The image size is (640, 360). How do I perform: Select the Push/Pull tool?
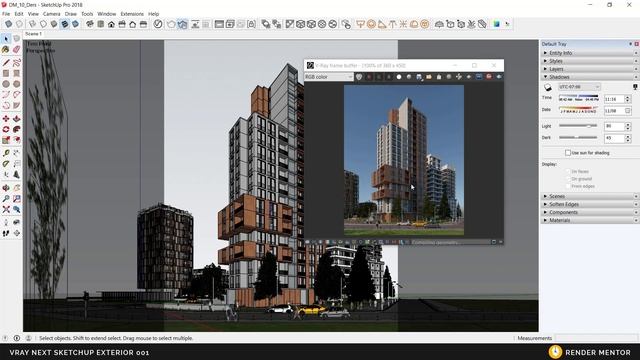[x=16, y=118]
